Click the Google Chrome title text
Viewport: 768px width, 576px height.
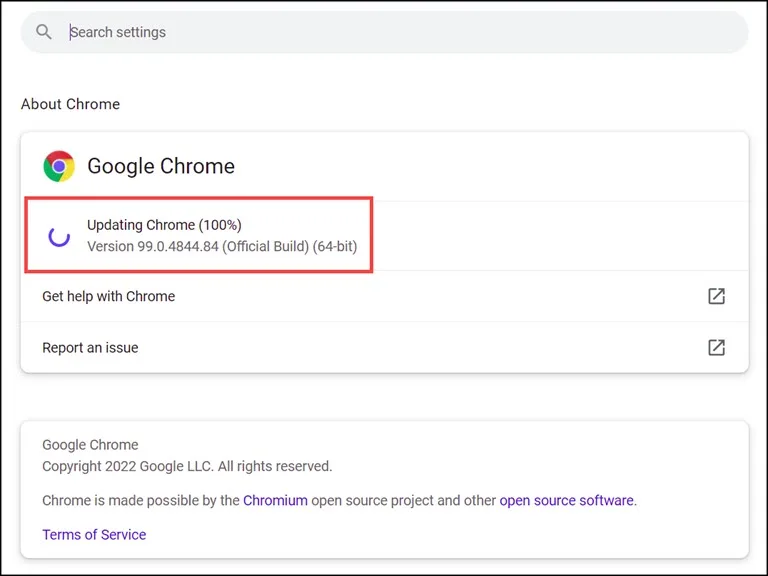[161, 166]
